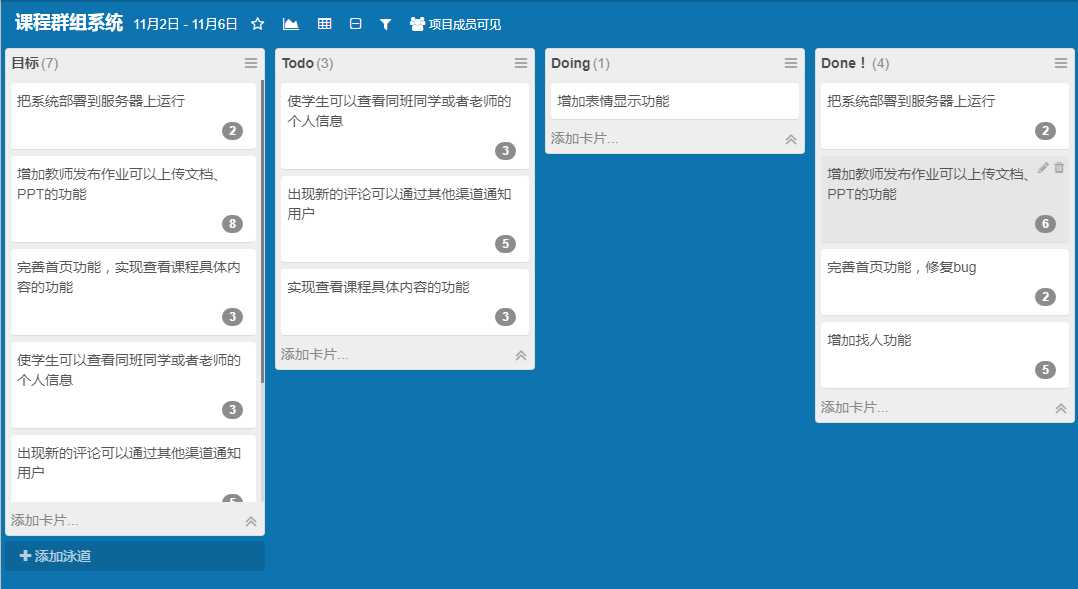Click the 目标 column title
The height and width of the screenshot is (589, 1078).
click(25, 63)
